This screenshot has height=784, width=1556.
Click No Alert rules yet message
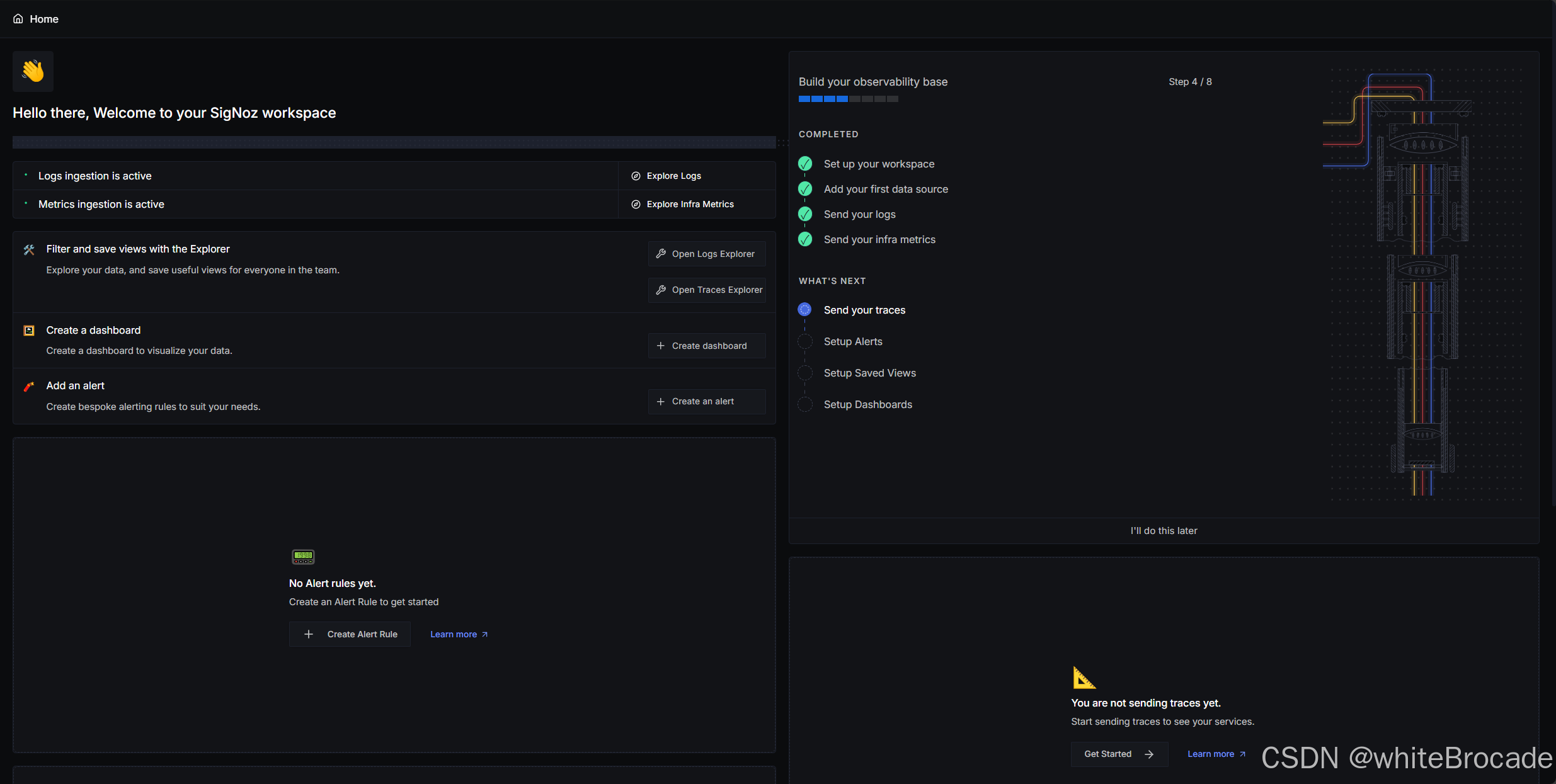coord(332,583)
